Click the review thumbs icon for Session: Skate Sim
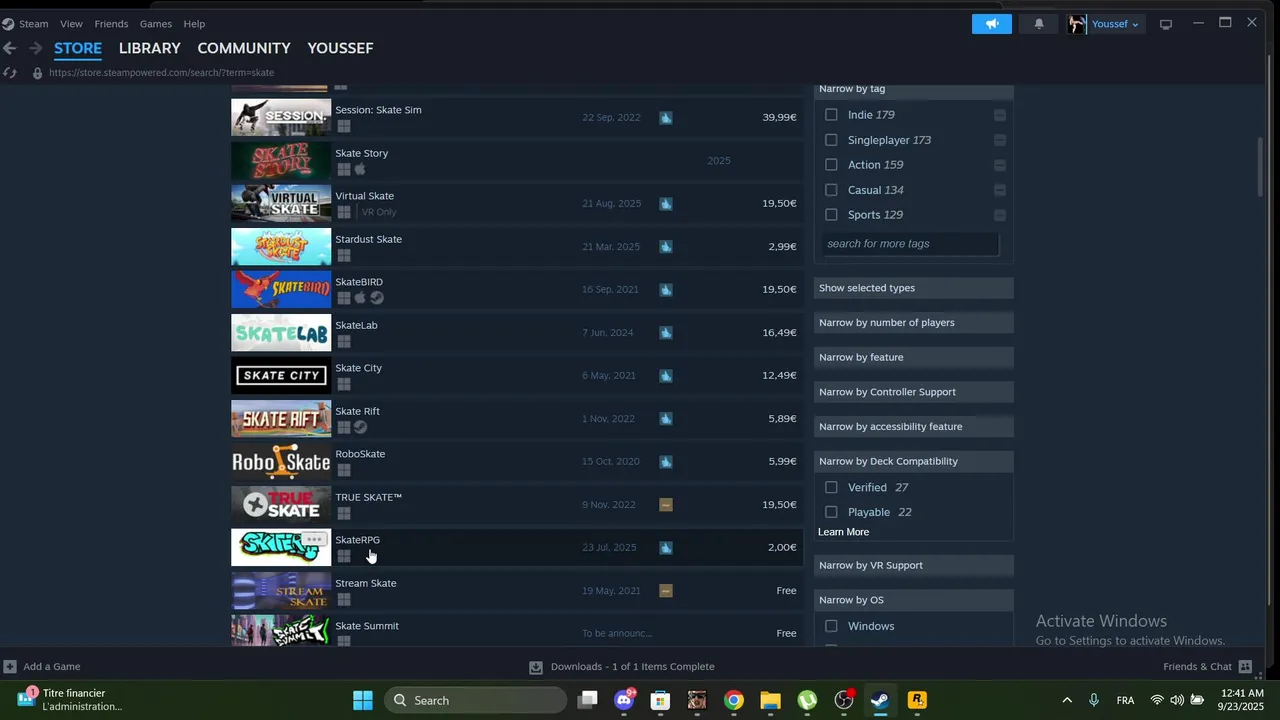This screenshot has width=1280, height=720. 666,118
